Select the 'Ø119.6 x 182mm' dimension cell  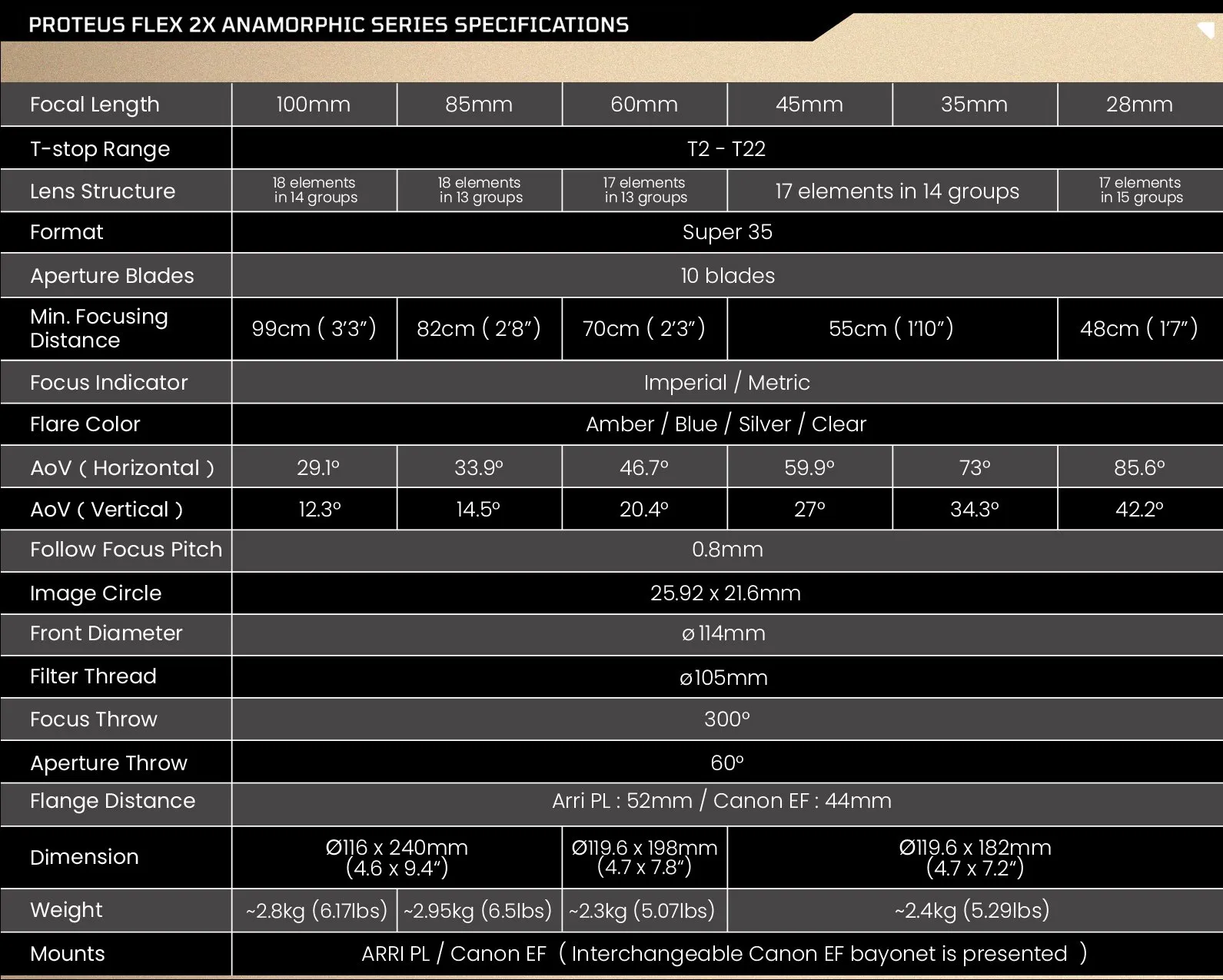[975, 858]
